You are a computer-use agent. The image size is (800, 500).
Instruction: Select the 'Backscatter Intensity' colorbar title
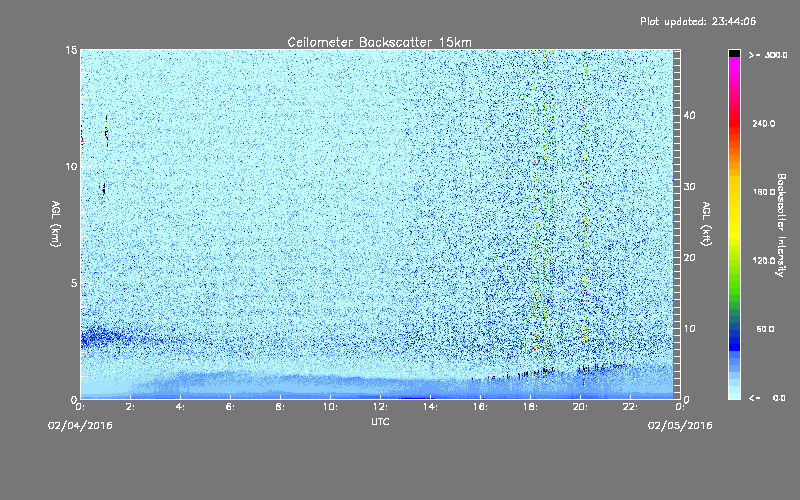tap(781, 225)
